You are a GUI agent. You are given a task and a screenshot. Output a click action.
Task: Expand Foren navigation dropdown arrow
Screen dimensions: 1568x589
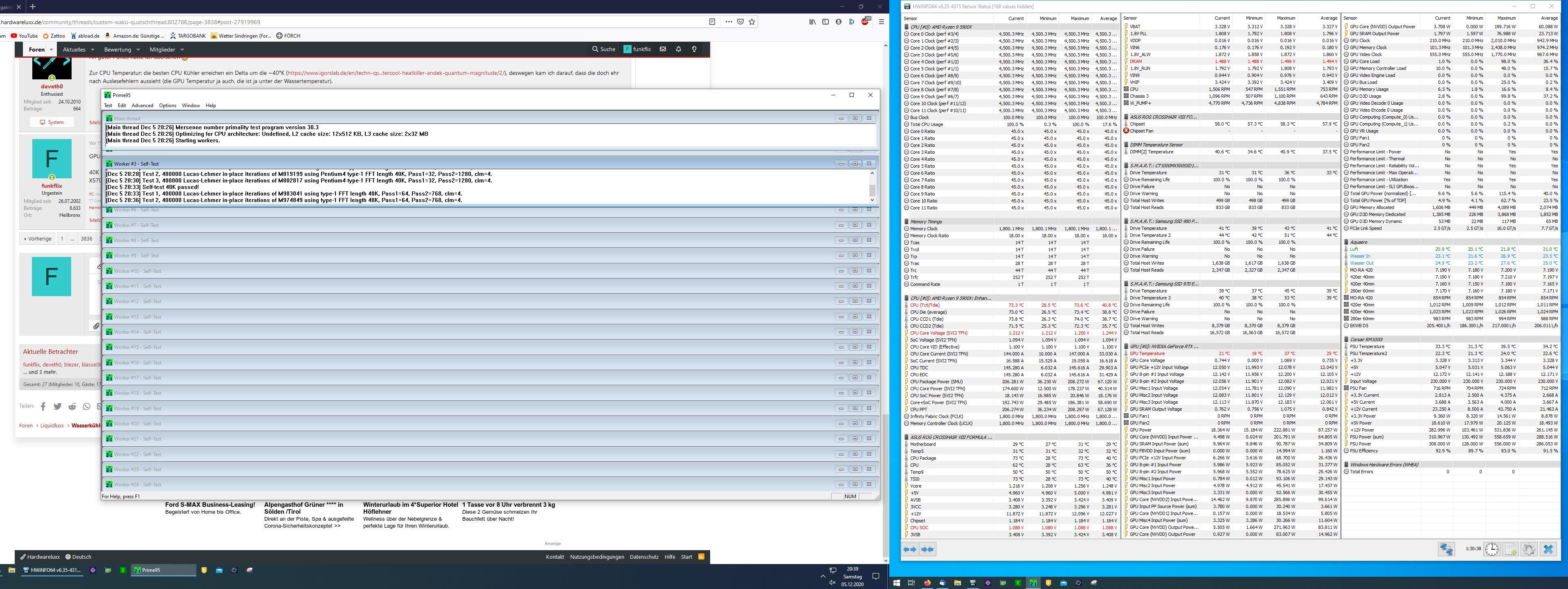click(51, 50)
